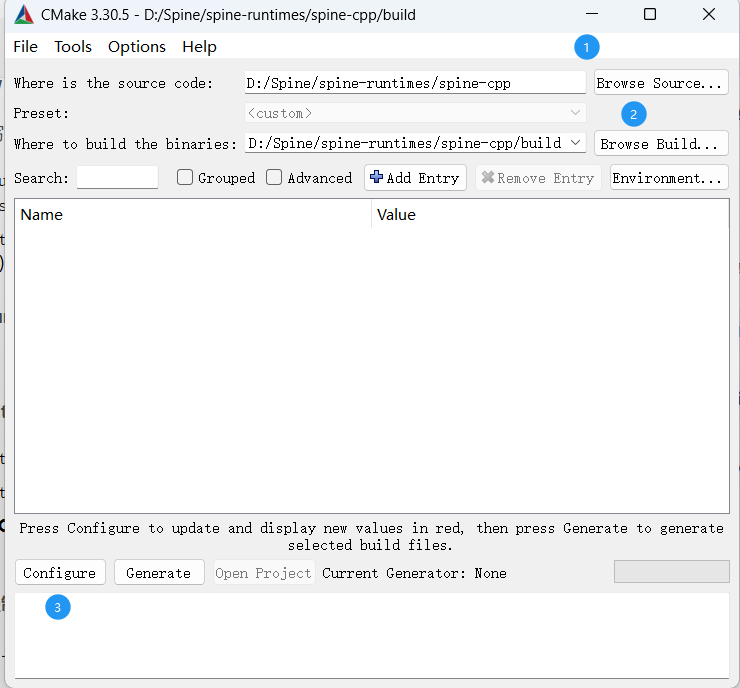The height and width of the screenshot is (688, 740).
Task: Click the blue plus icon on Add Entry
Action: [x=376, y=177]
